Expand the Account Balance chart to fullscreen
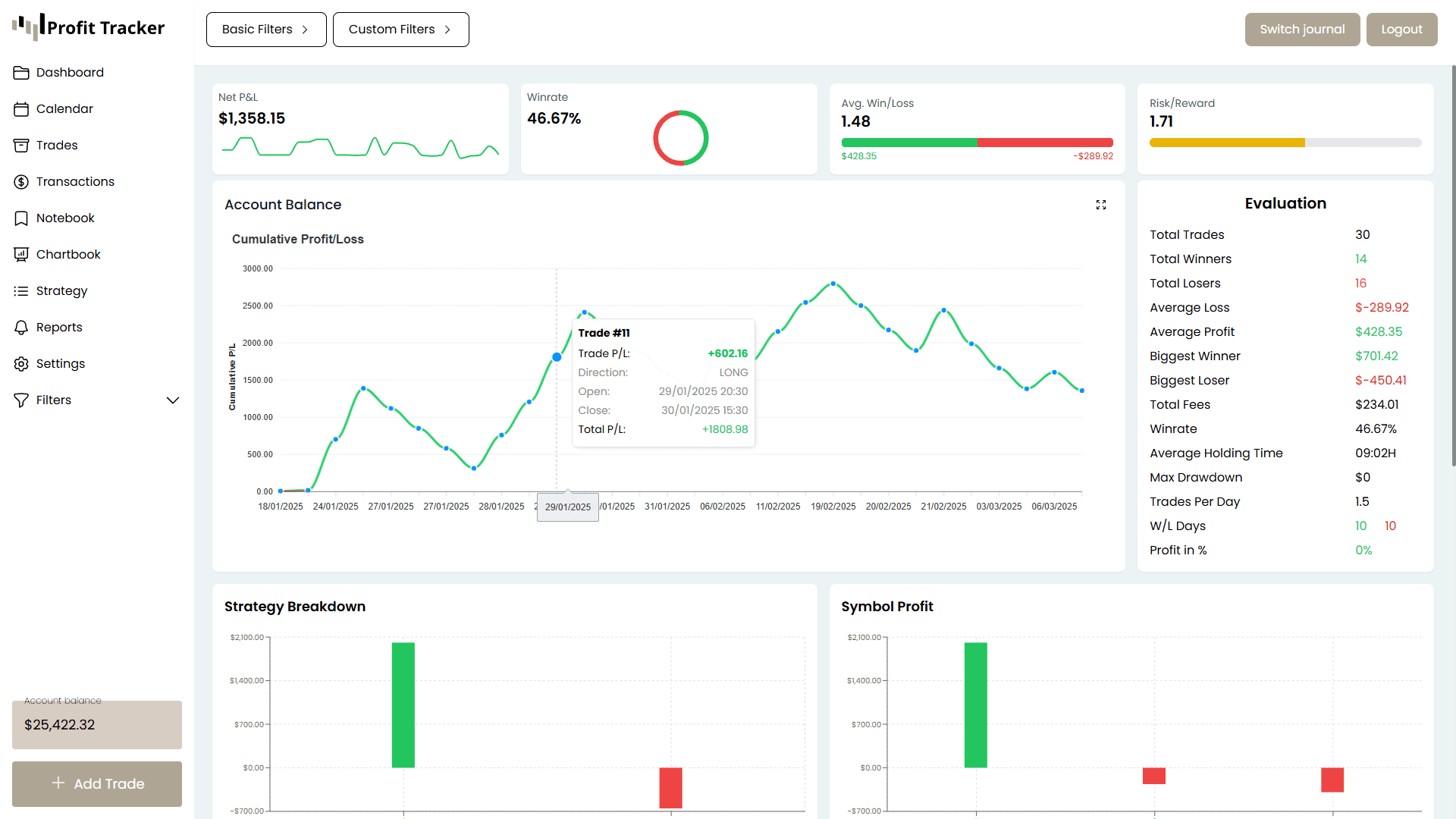 1102,205
